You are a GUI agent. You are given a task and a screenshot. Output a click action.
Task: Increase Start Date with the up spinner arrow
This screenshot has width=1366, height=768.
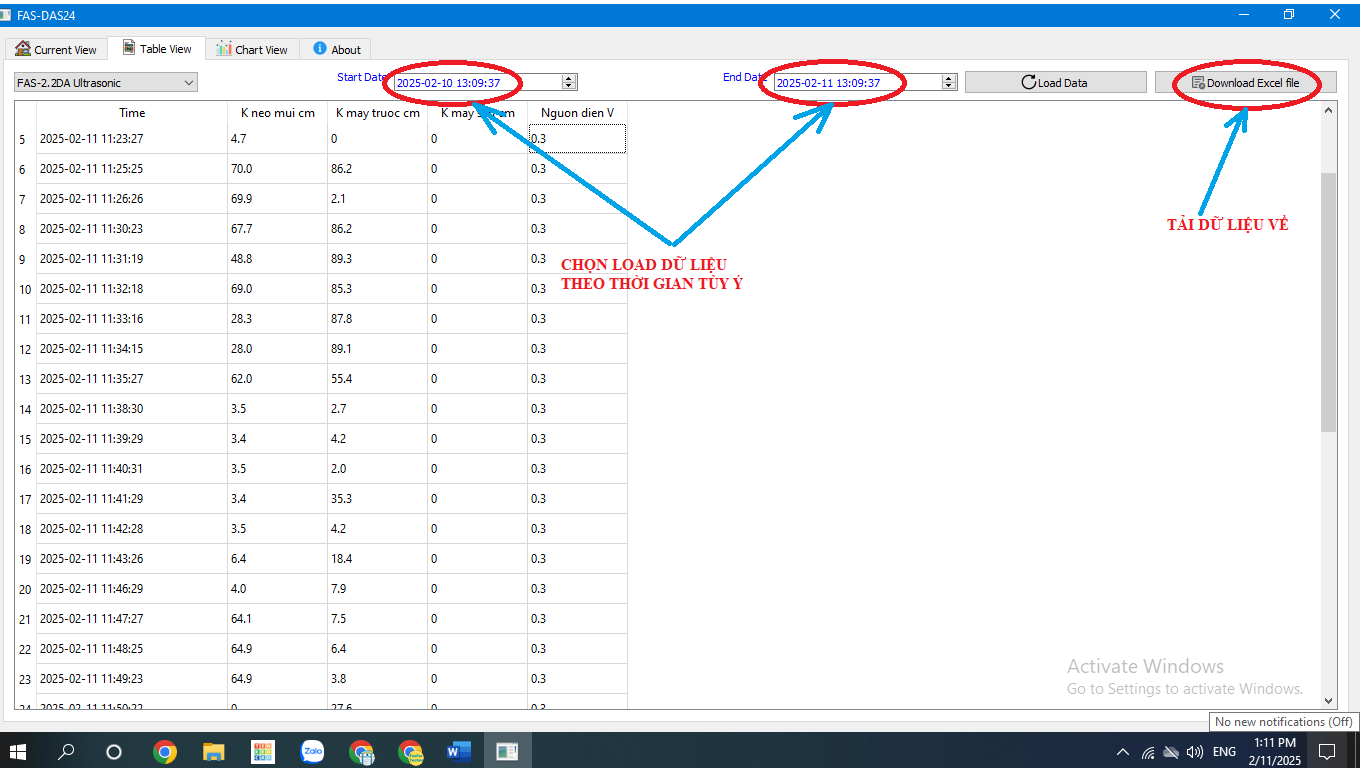[569, 79]
